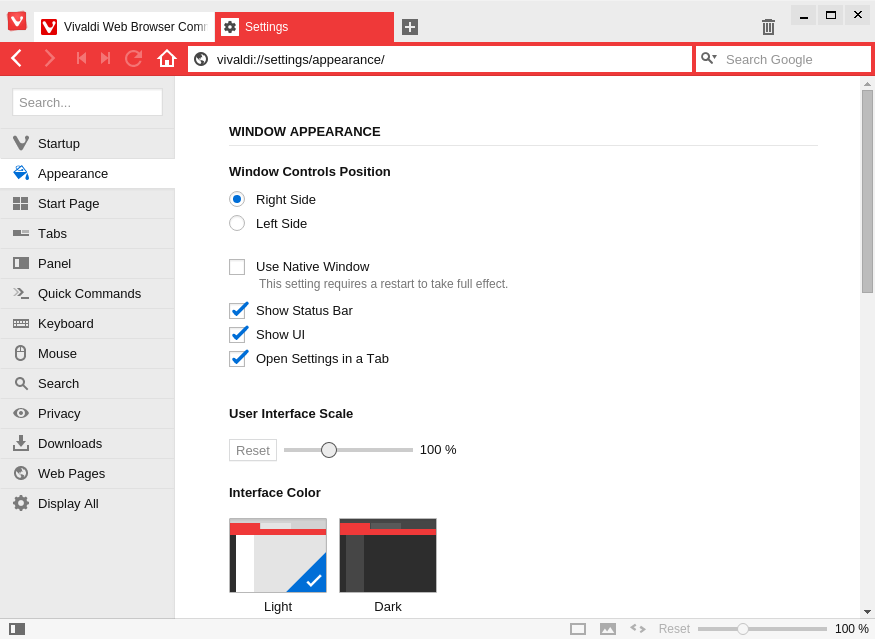
Task: Open the Downloads settings section
Action: [x=87, y=444]
